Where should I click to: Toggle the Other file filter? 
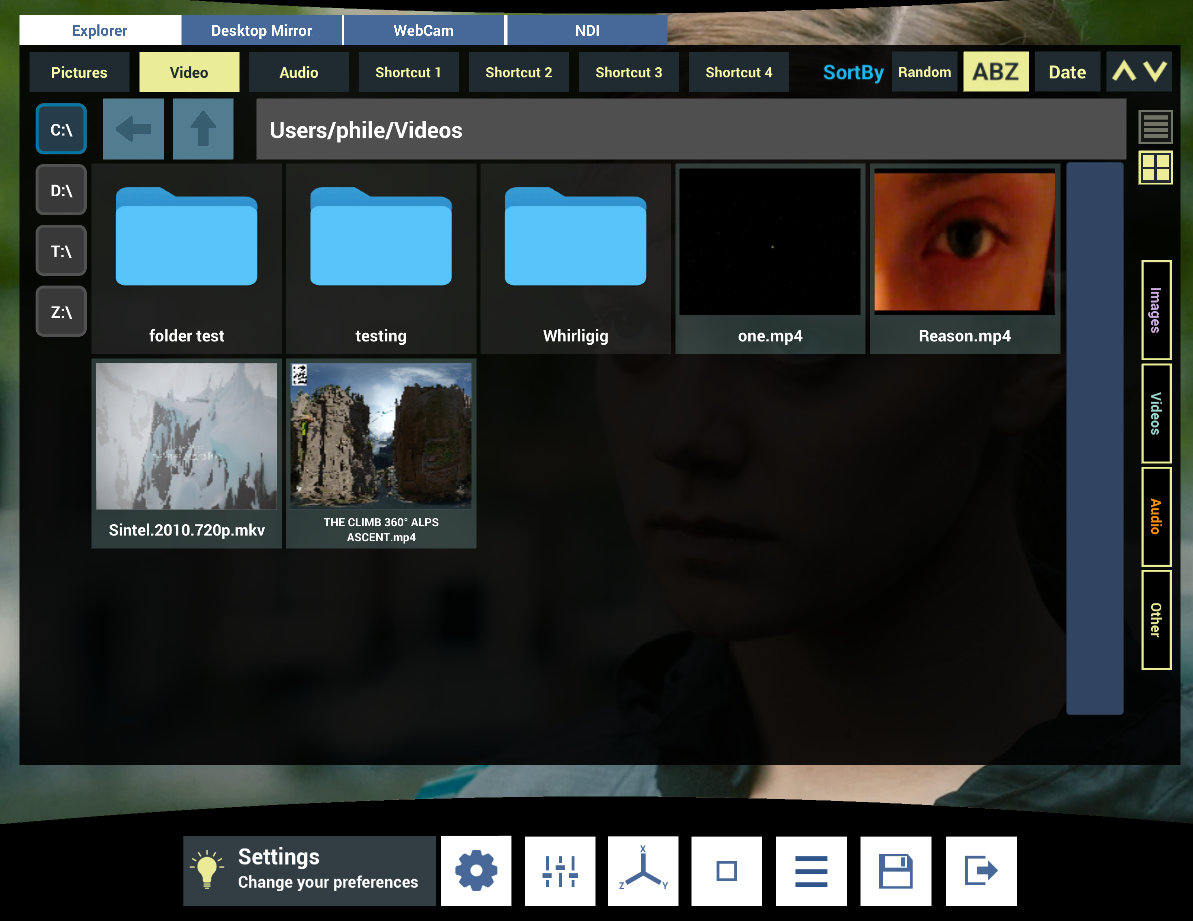pos(1156,620)
